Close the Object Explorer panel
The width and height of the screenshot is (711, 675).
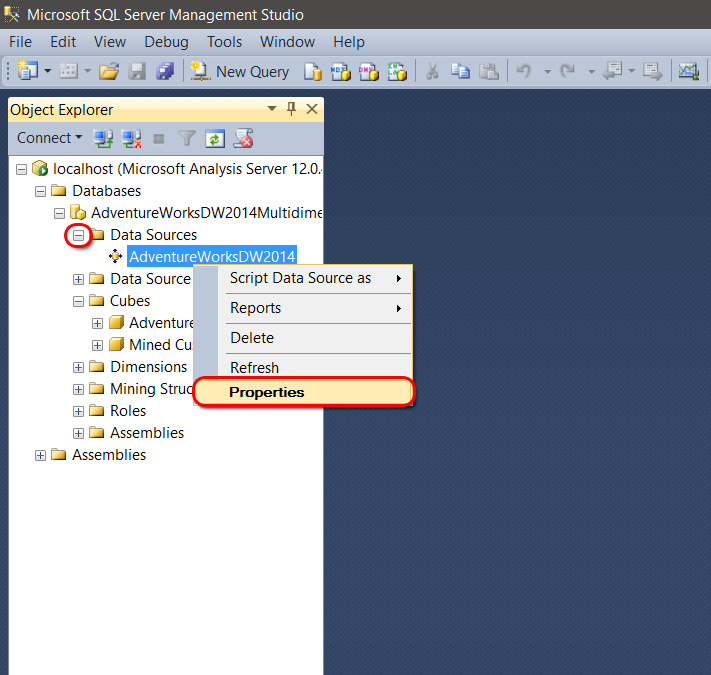312,109
